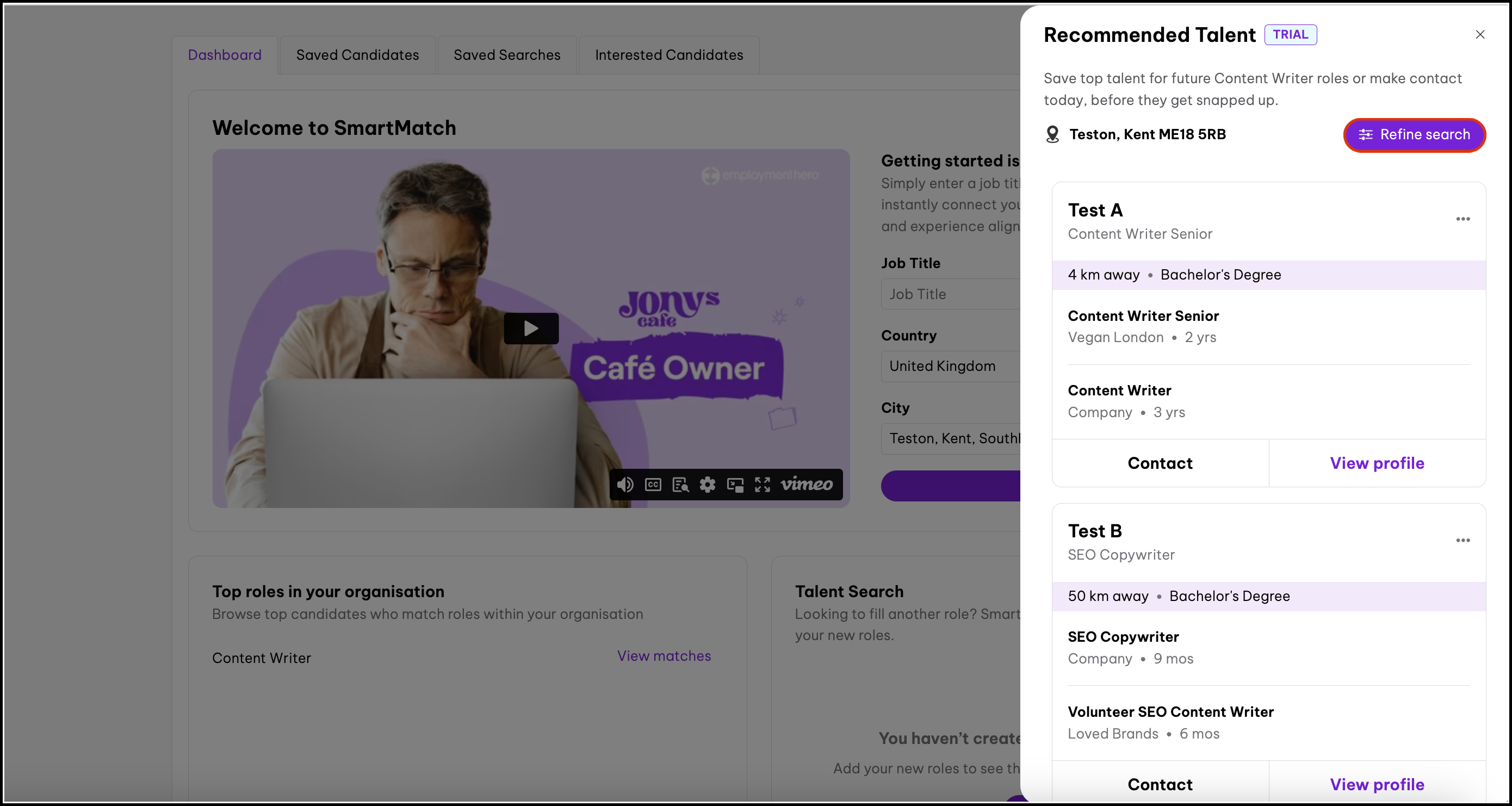Switch to Saved Candidates tab

[x=357, y=55]
